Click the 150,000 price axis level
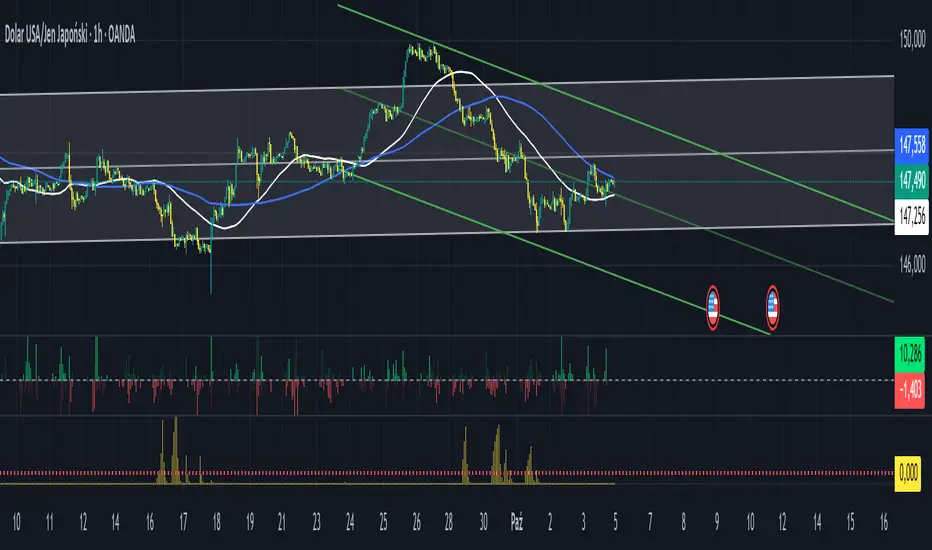The width and height of the screenshot is (932, 550). click(x=912, y=40)
